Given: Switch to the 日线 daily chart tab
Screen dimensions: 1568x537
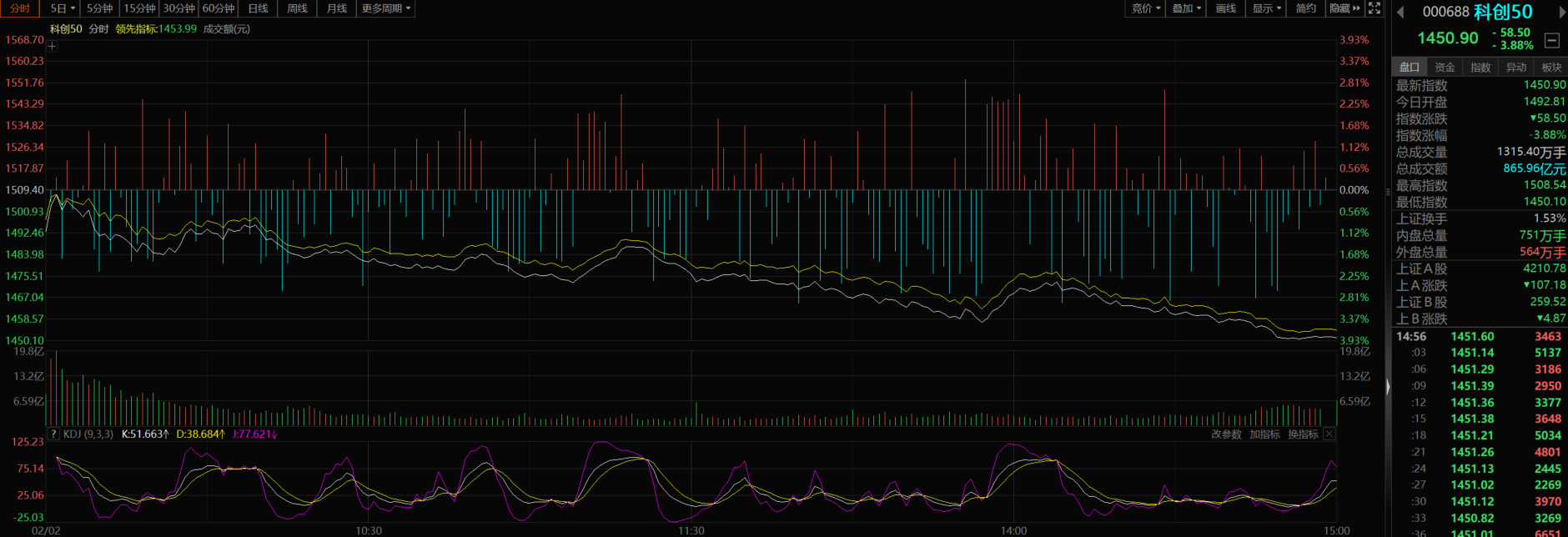Looking at the screenshot, I should (x=259, y=8).
